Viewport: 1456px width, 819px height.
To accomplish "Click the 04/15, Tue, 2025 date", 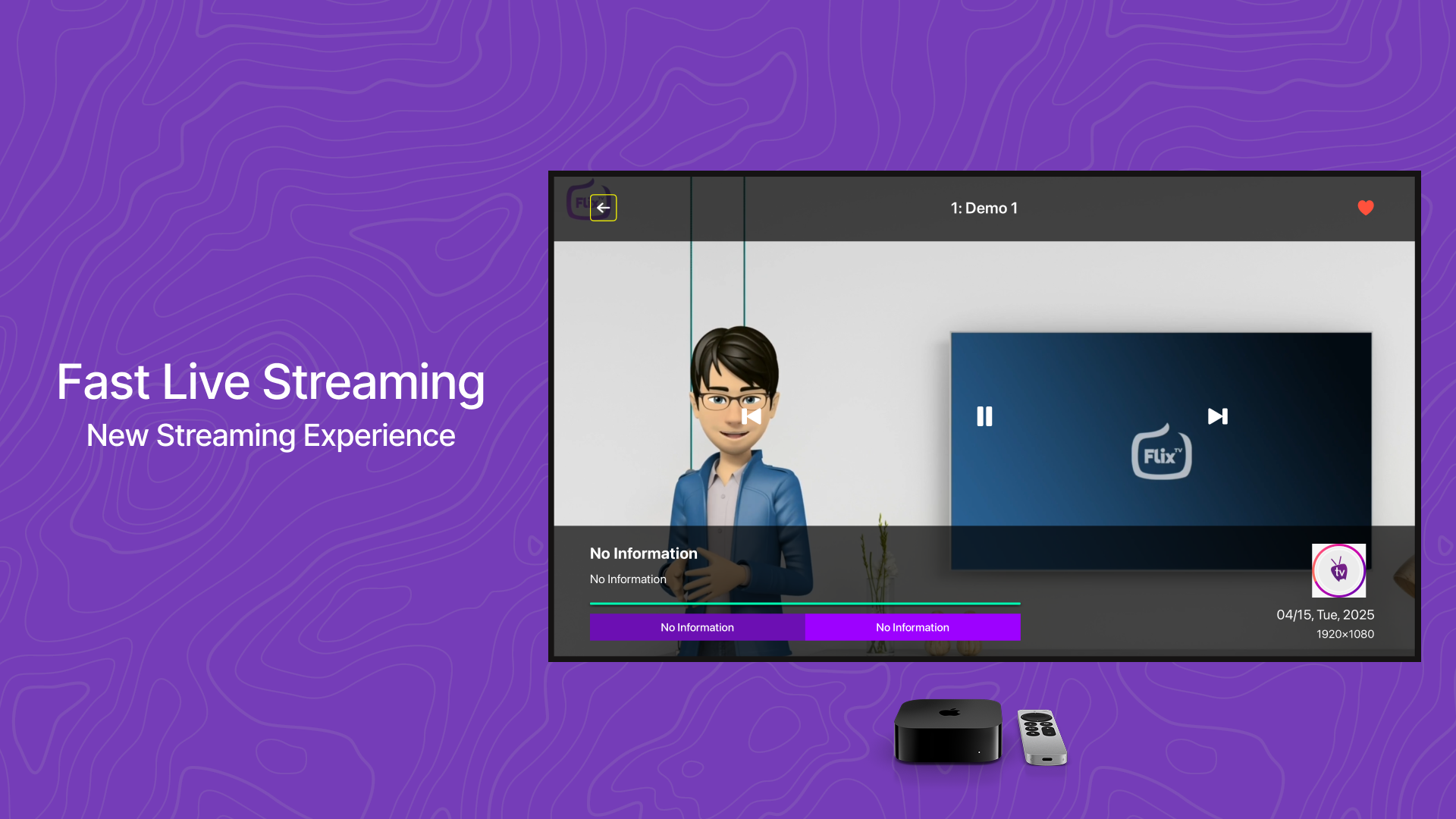I will click(x=1325, y=615).
